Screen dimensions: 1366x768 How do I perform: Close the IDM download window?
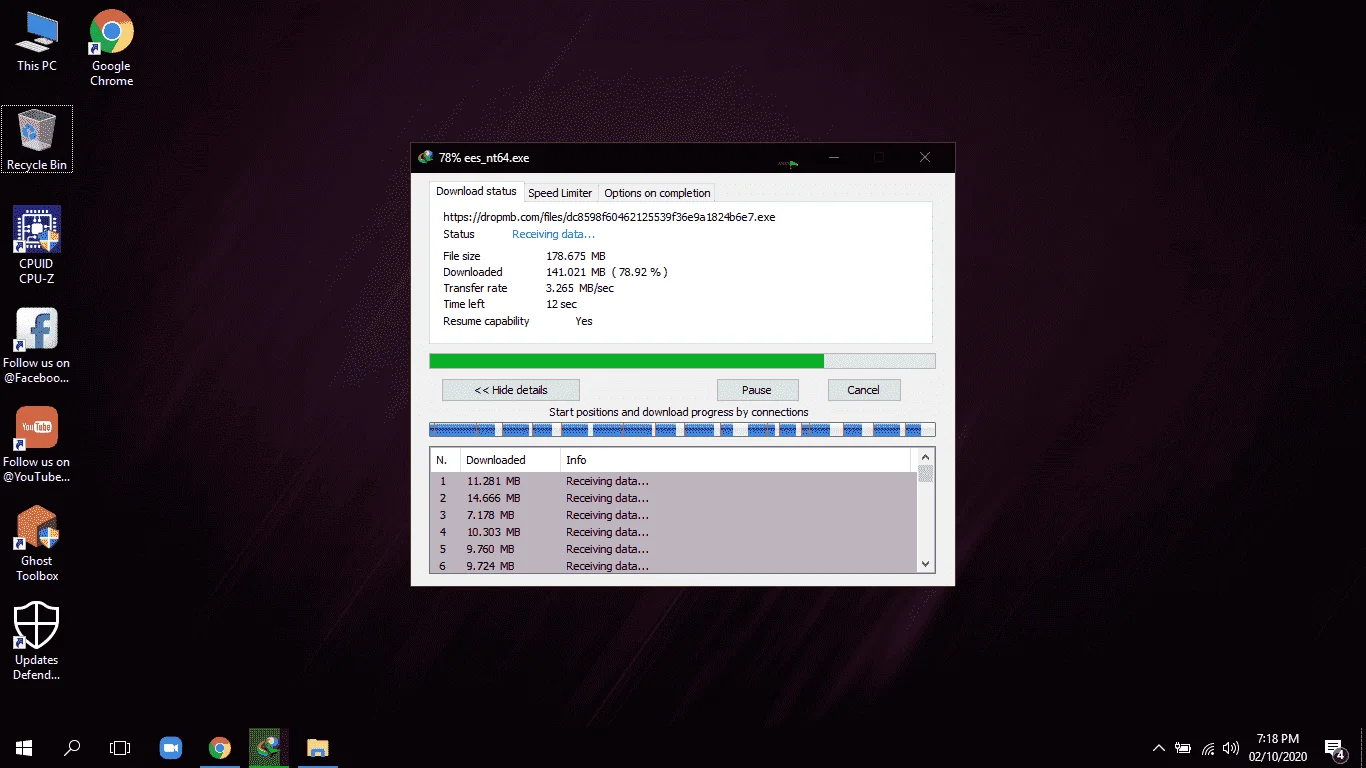click(x=925, y=157)
